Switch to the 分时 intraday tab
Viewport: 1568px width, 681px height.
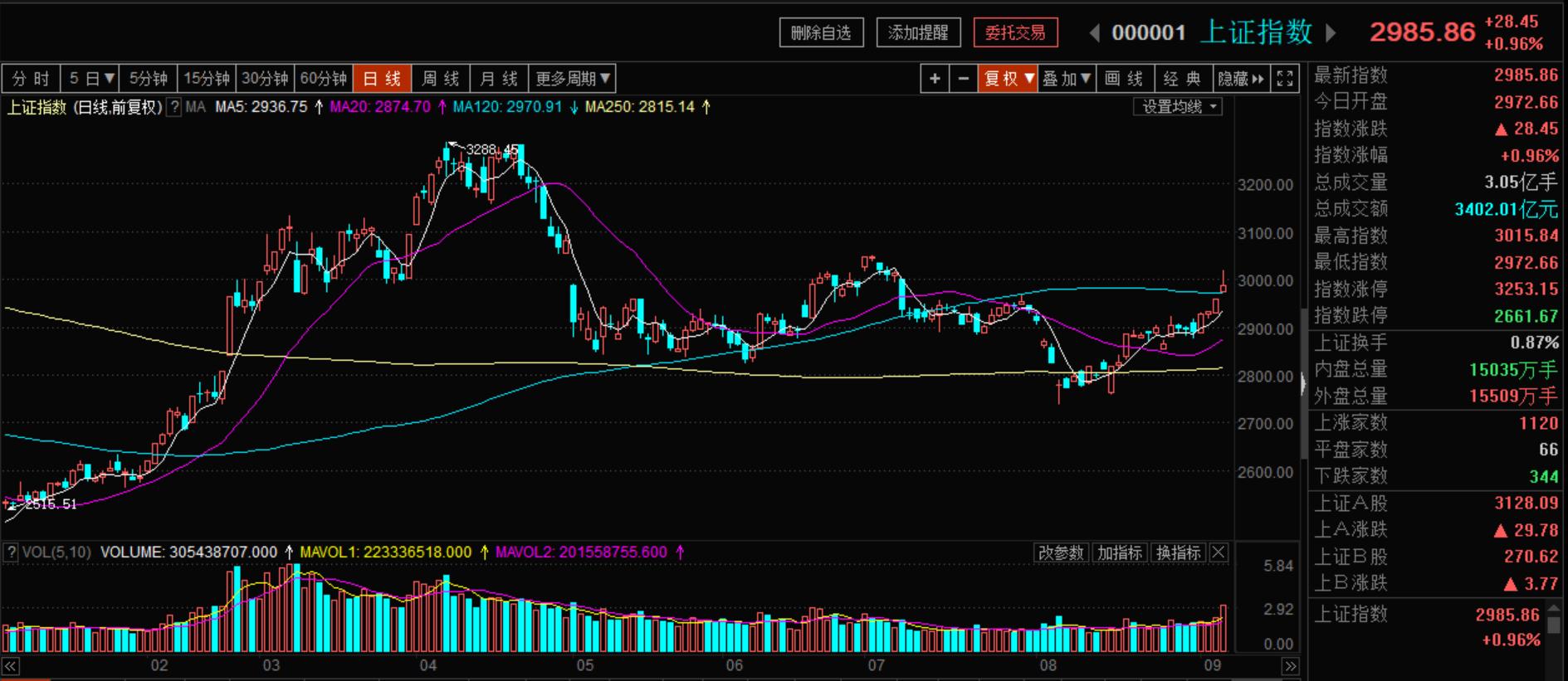pyautogui.click(x=32, y=79)
